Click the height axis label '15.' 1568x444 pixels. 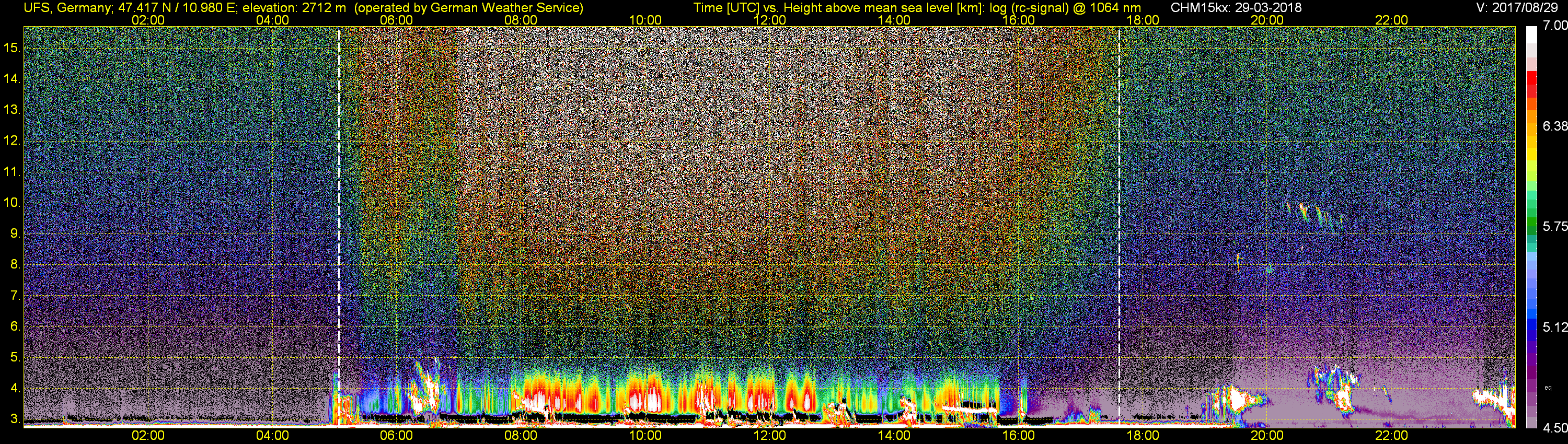coord(12,48)
